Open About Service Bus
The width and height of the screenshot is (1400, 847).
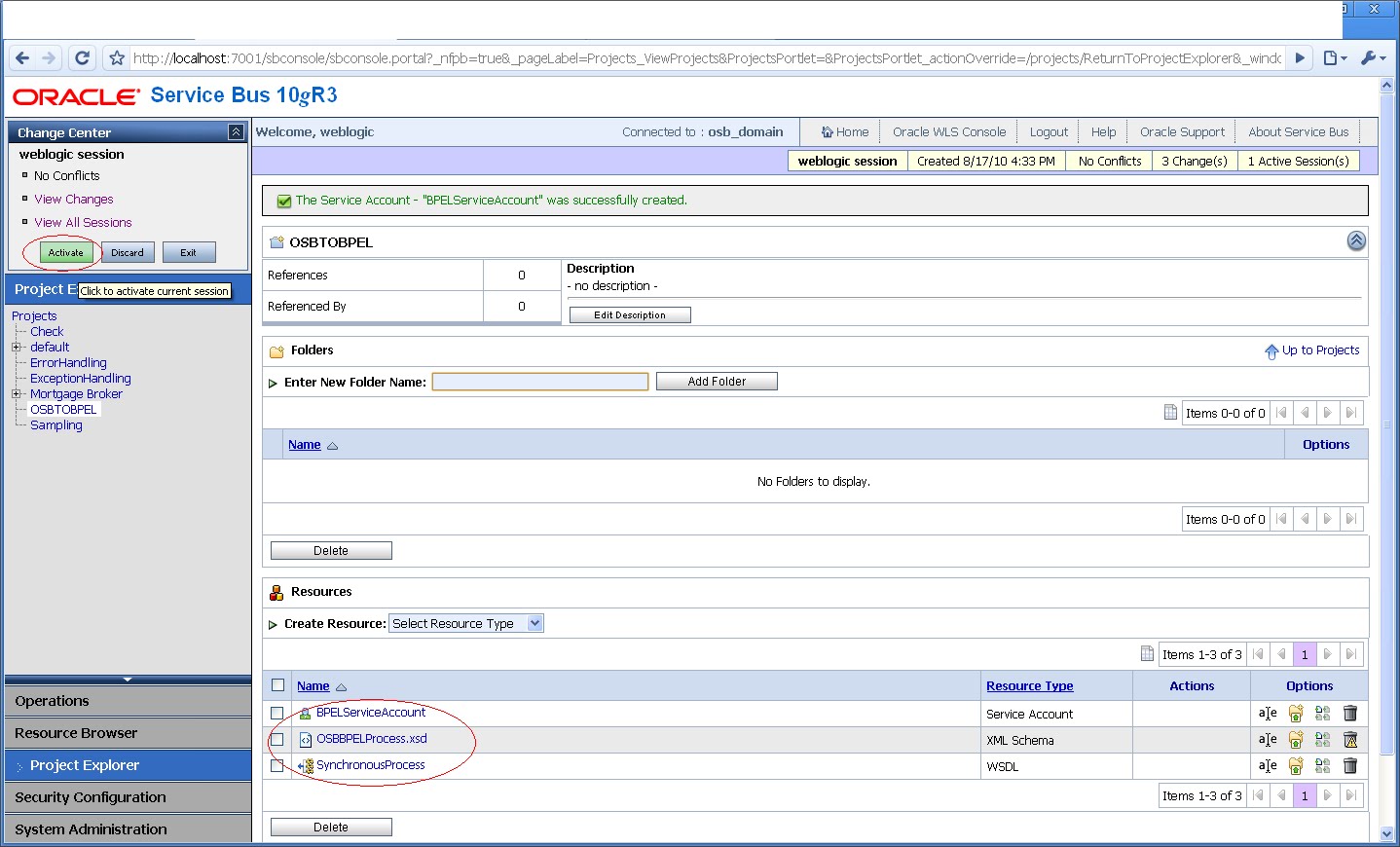pyautogui.click(x=1299, y=131)
